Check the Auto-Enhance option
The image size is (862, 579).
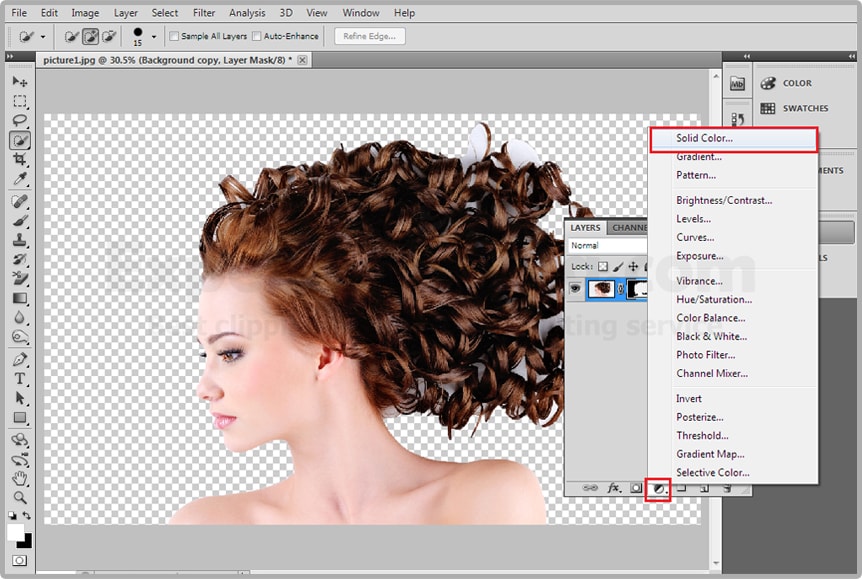pos(257,37)
